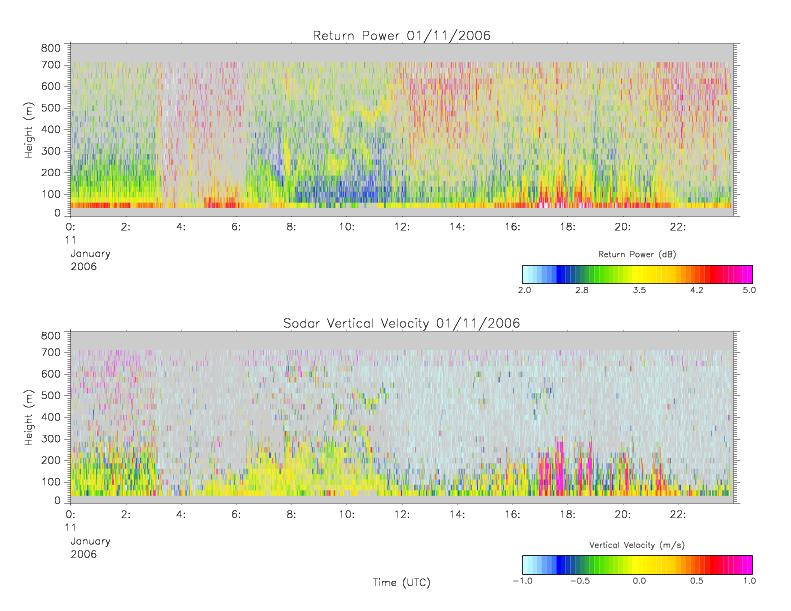Viewport: 791px width, 611px height.
Task: Click the '20:' time tick under Vertical Velocity chart
Action: (x=623, y=514)
